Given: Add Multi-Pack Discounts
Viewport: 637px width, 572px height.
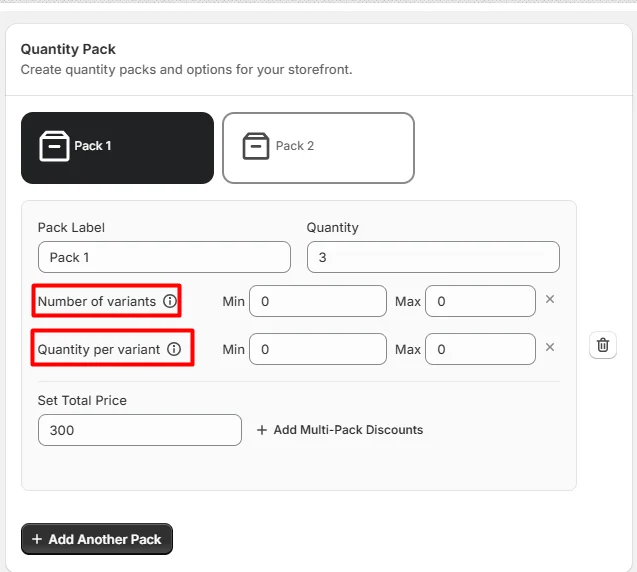Looking at the screenshot, I should tap(340, 430).
